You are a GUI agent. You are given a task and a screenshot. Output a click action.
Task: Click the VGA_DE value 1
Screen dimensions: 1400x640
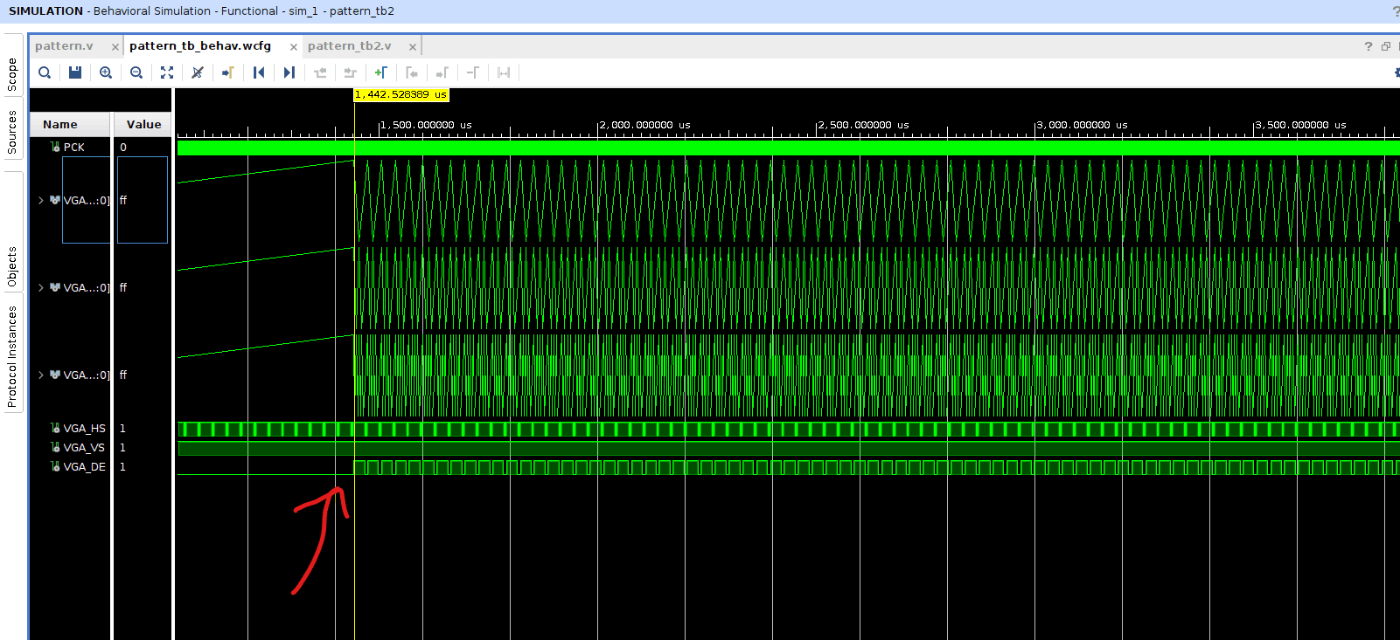[123, 467]
